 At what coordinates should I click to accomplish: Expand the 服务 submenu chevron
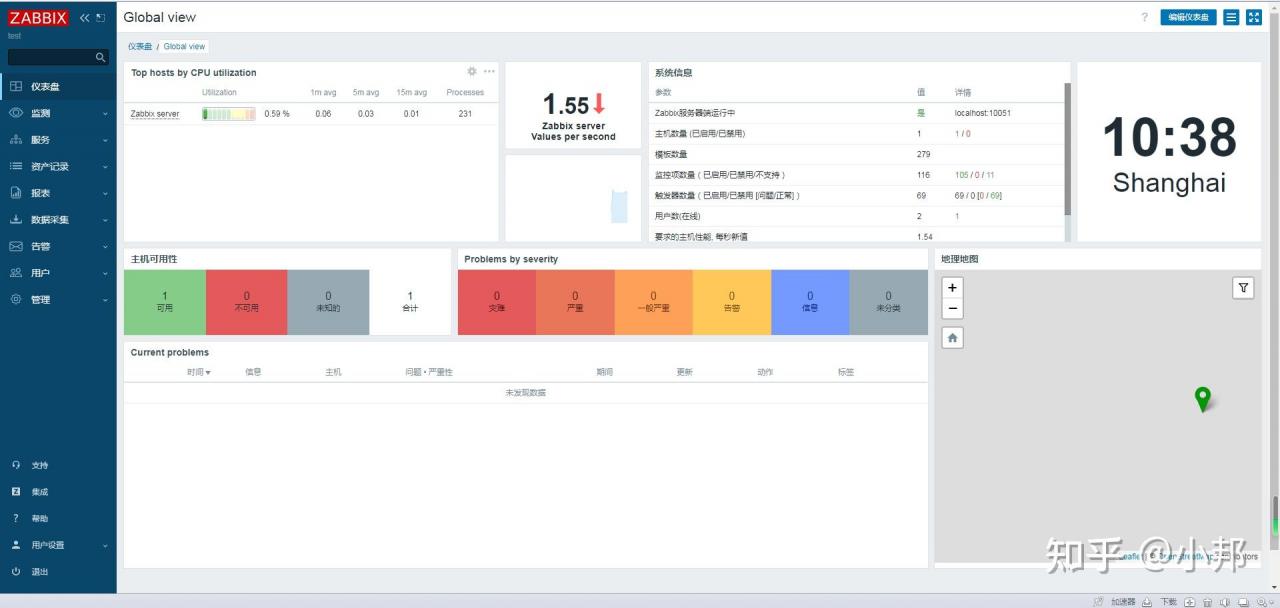click(105, 141)
